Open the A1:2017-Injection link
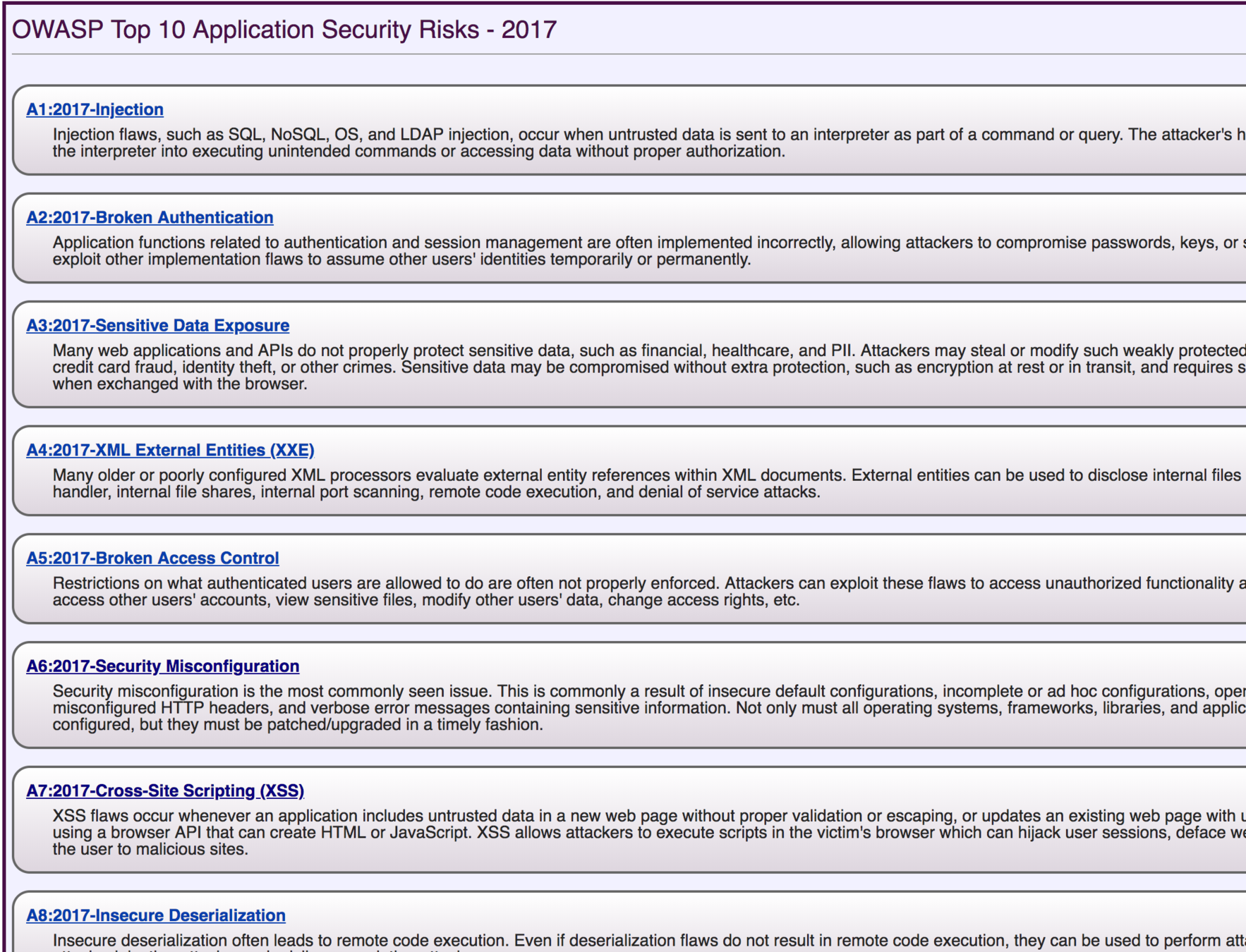 (95, 109)
